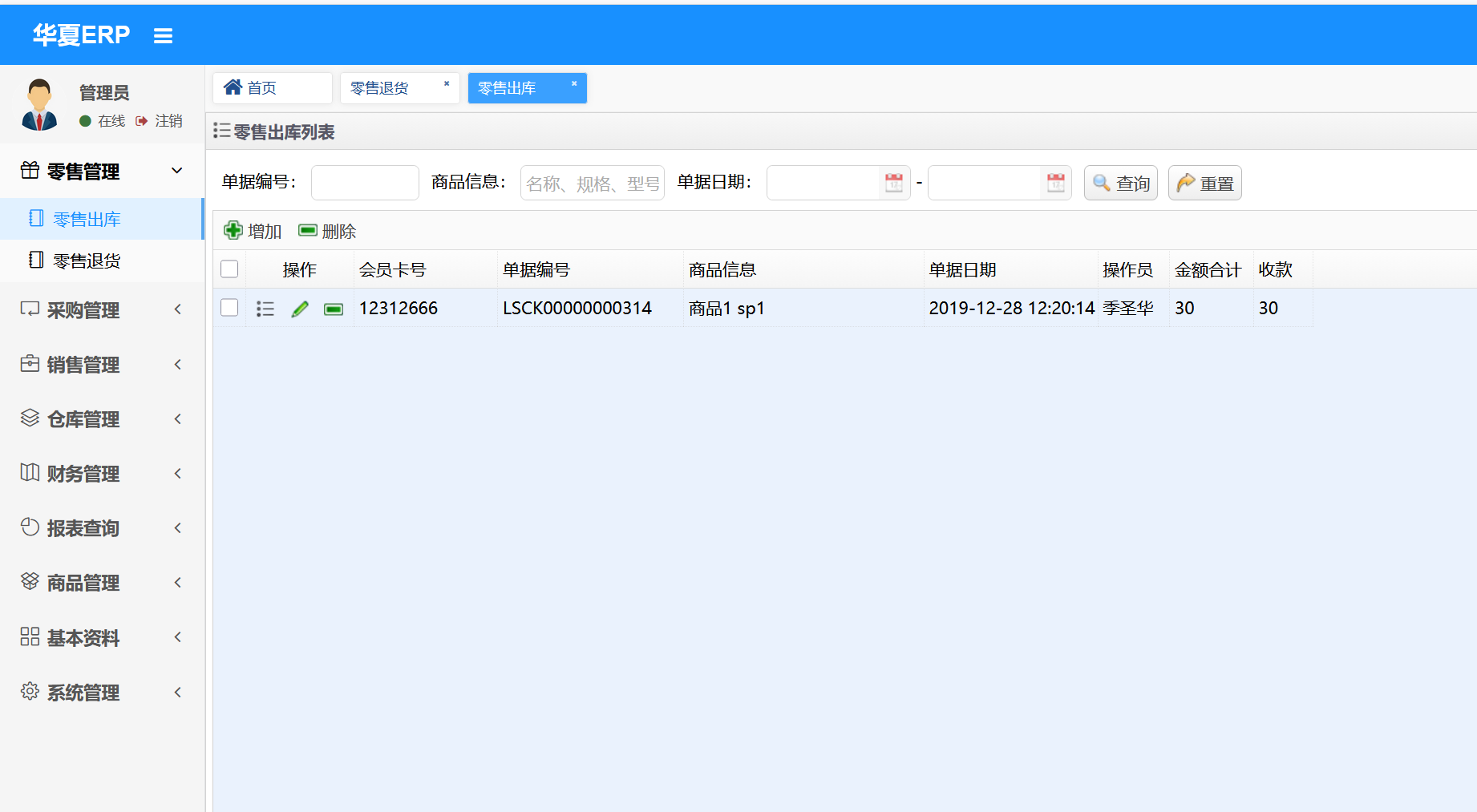Click the green pencil edit icon
The image size is (1477, 812).
[x=300, y=309]
